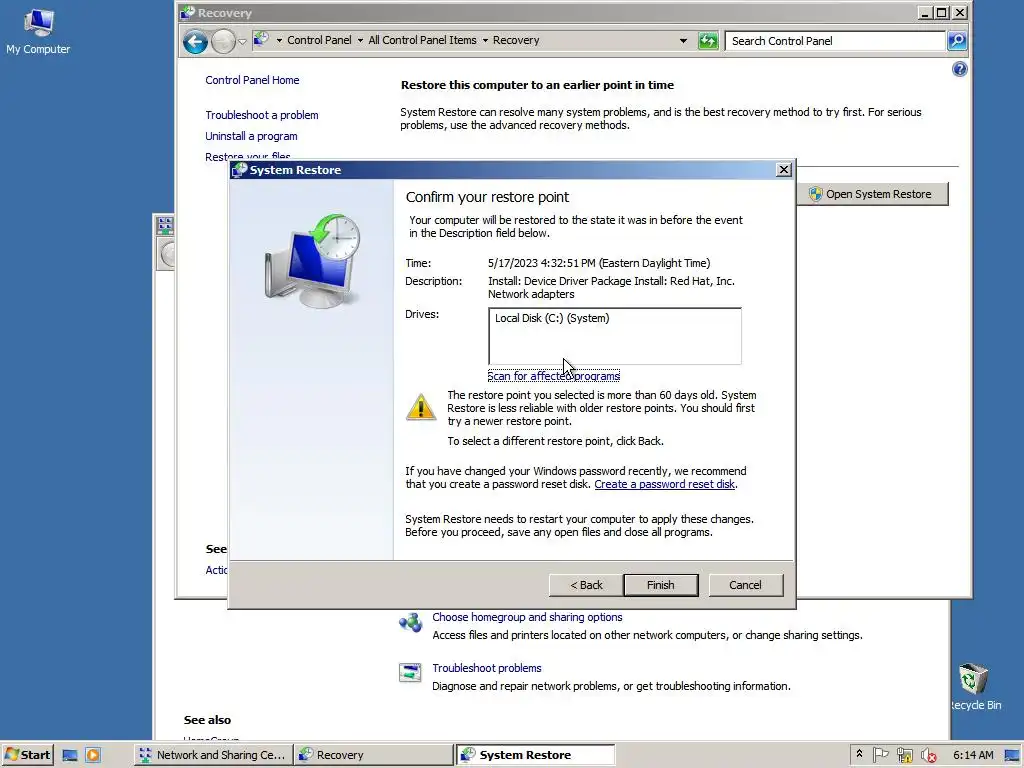Open the blue help question mark icon
This screenshot has height=768, width=1024.
point(959,69)
